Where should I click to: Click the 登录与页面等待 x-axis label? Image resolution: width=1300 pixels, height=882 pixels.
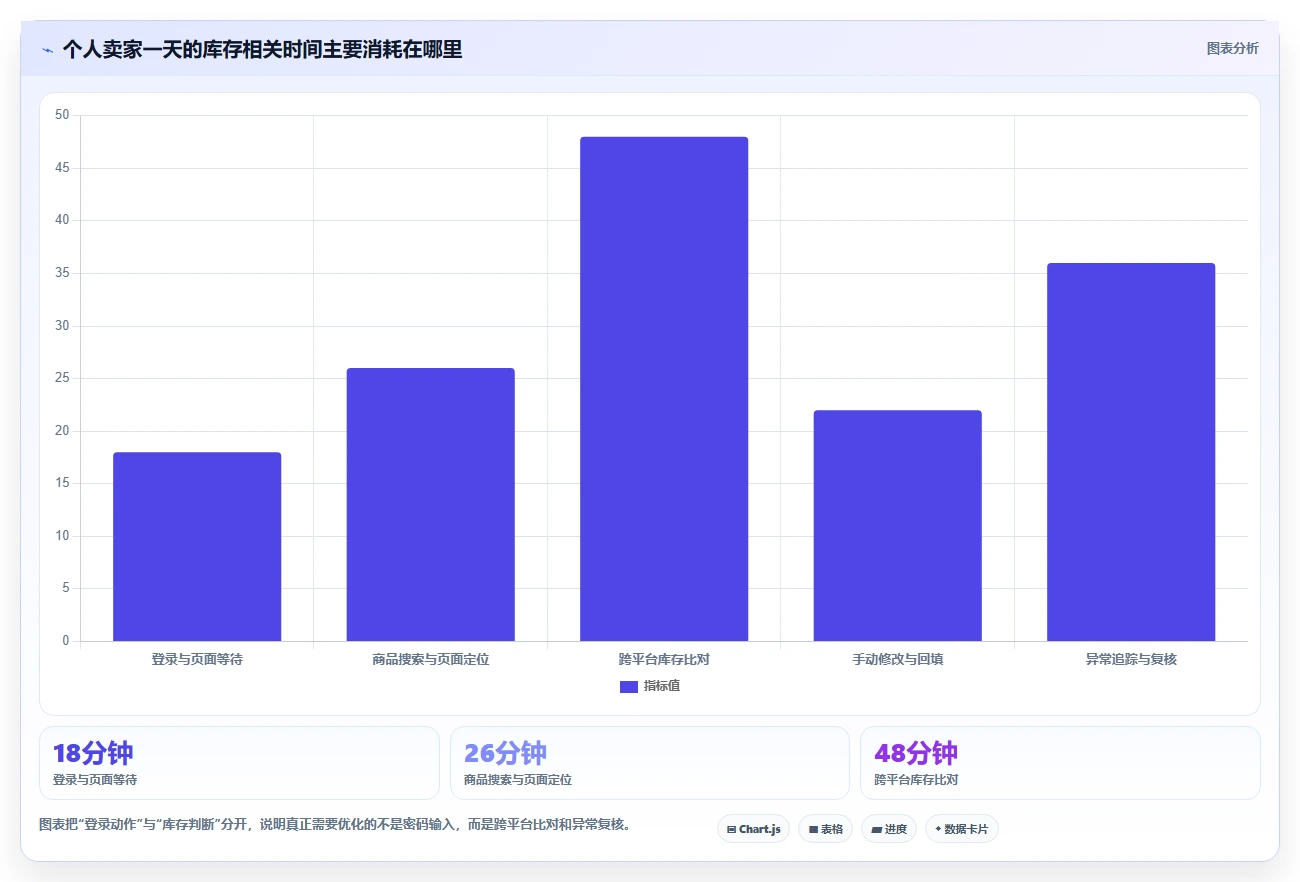click(197, 660)
